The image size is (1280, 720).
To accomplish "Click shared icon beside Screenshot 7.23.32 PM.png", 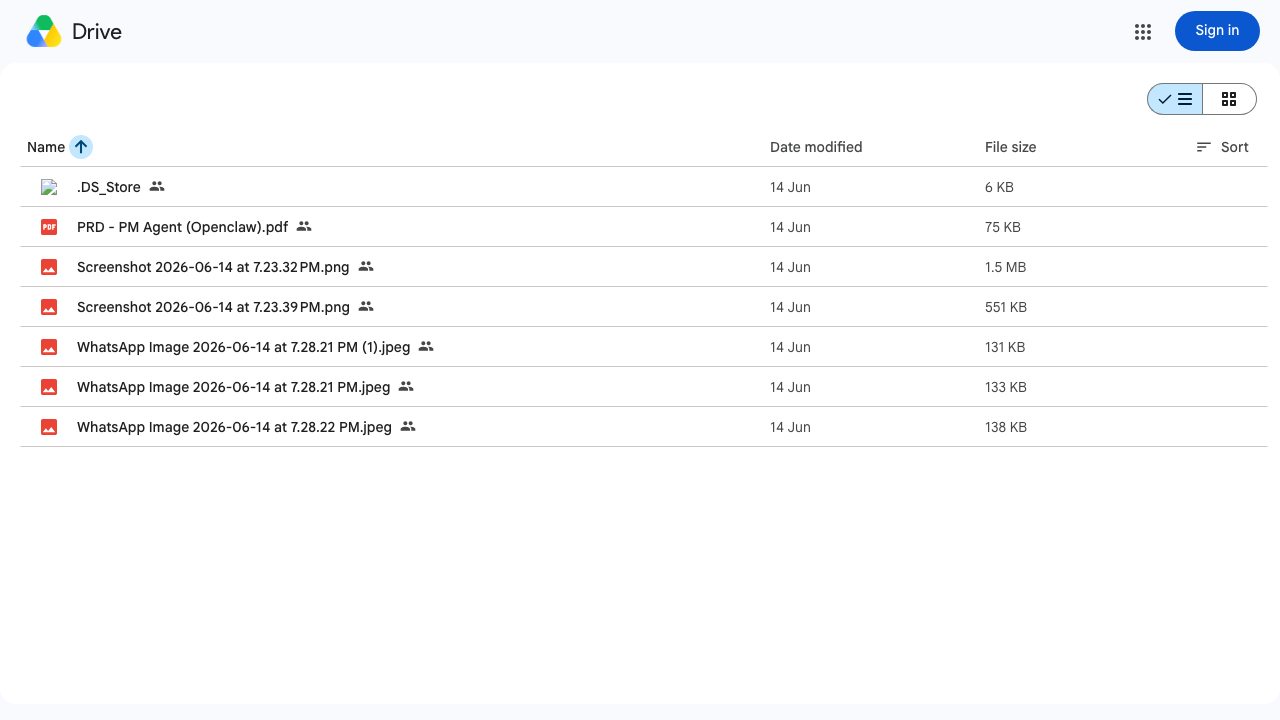I will (x=366, y=266).
